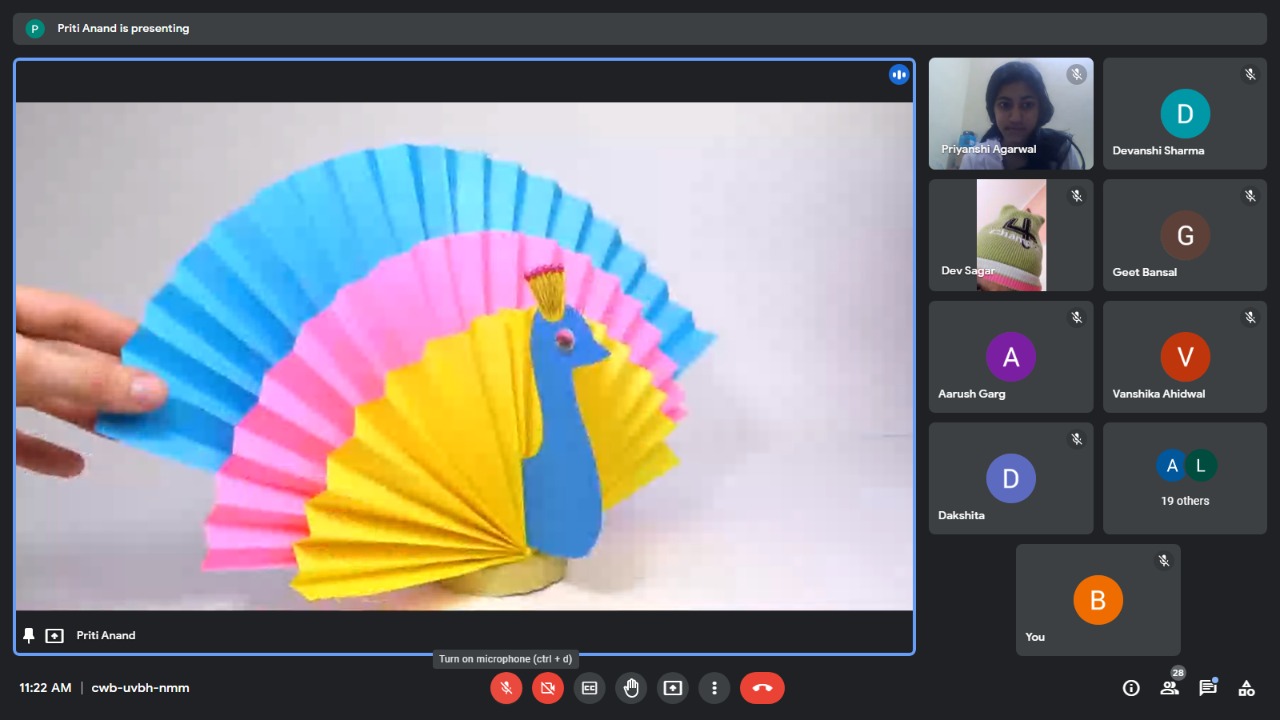Click Aarush Garg's A avatar
The width and height of the screenshot is (1280, 720).
point(1011,357)
